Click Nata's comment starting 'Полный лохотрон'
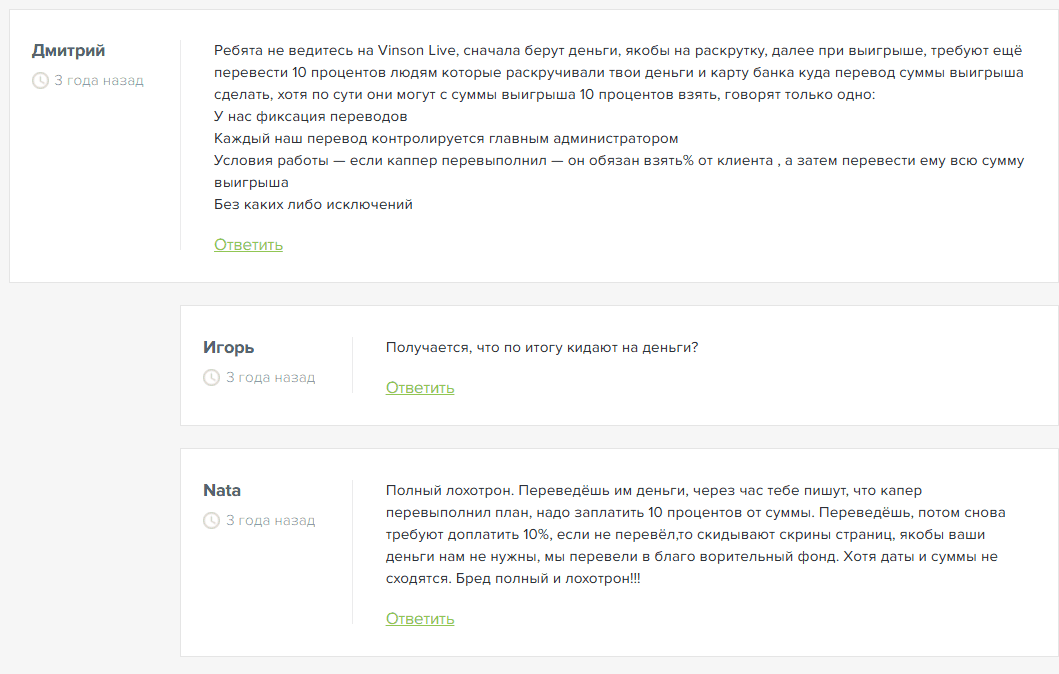 click(x=696, y=534)
